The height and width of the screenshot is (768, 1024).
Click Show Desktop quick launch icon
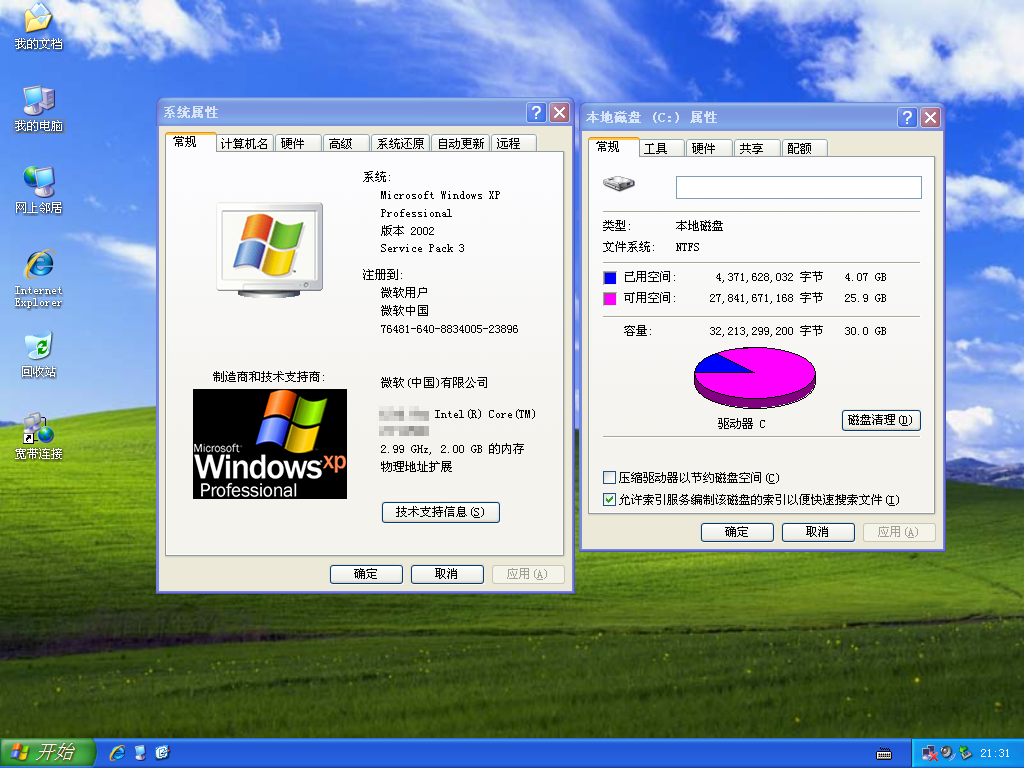(140, 753)
